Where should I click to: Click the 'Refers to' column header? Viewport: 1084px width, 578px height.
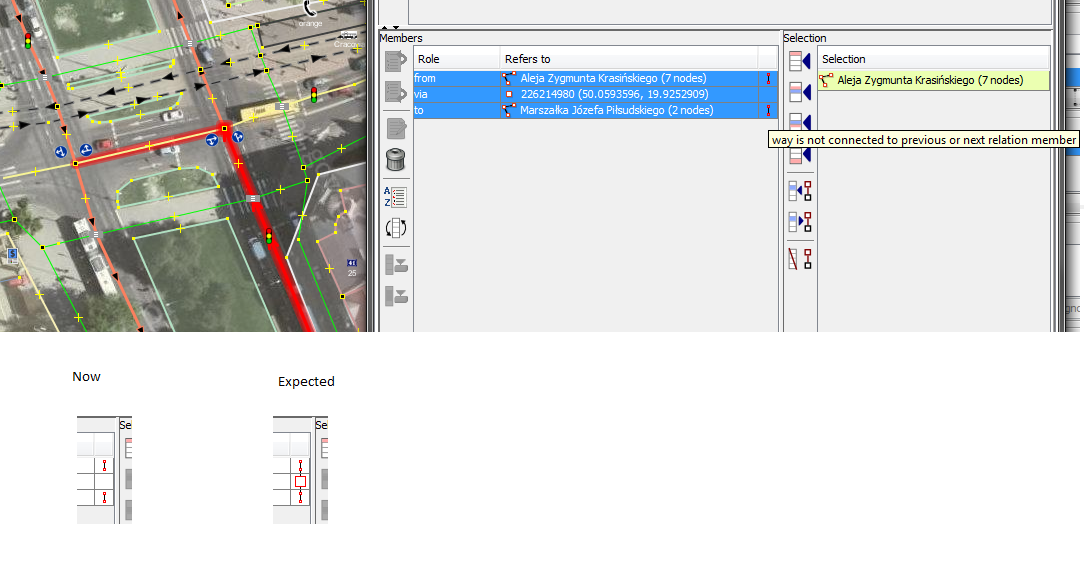pyautogui.click(x=628, y=59)
